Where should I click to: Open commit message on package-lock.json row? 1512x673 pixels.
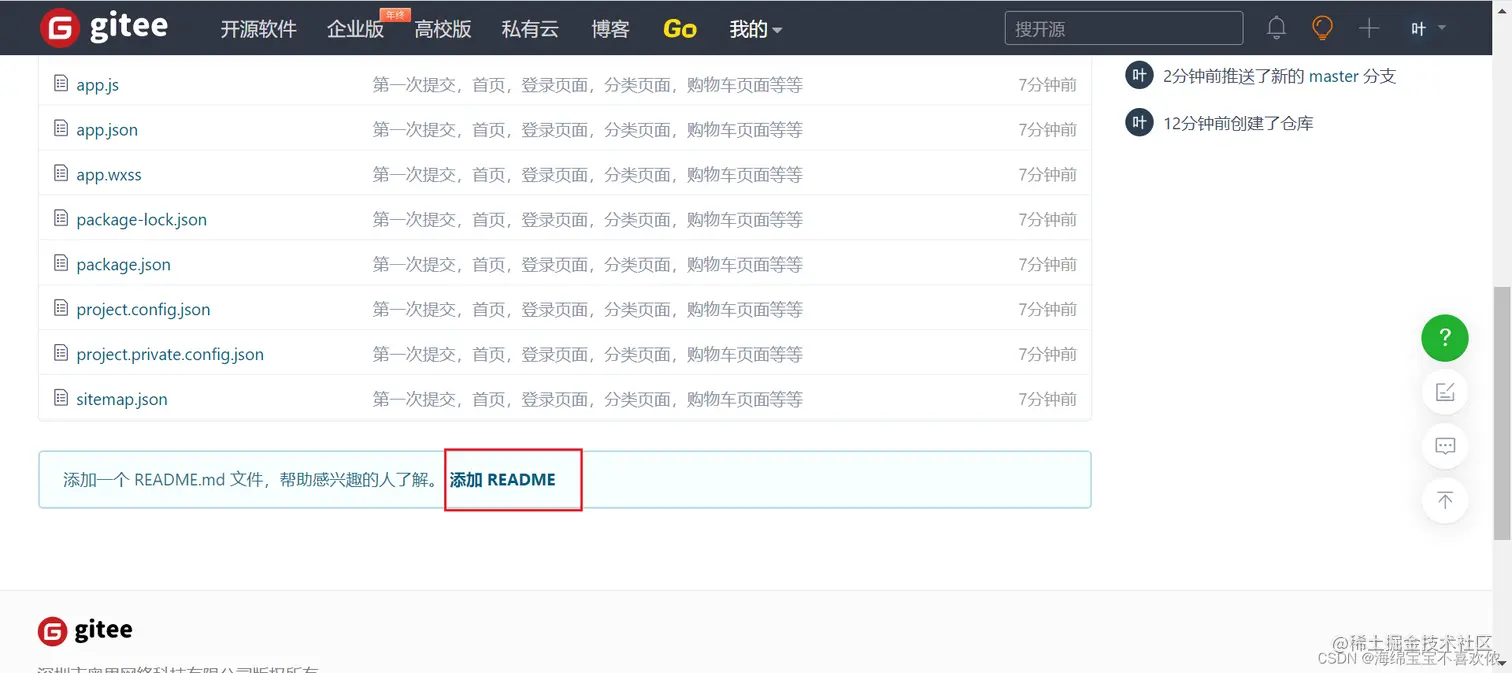[x=588, y=220]
